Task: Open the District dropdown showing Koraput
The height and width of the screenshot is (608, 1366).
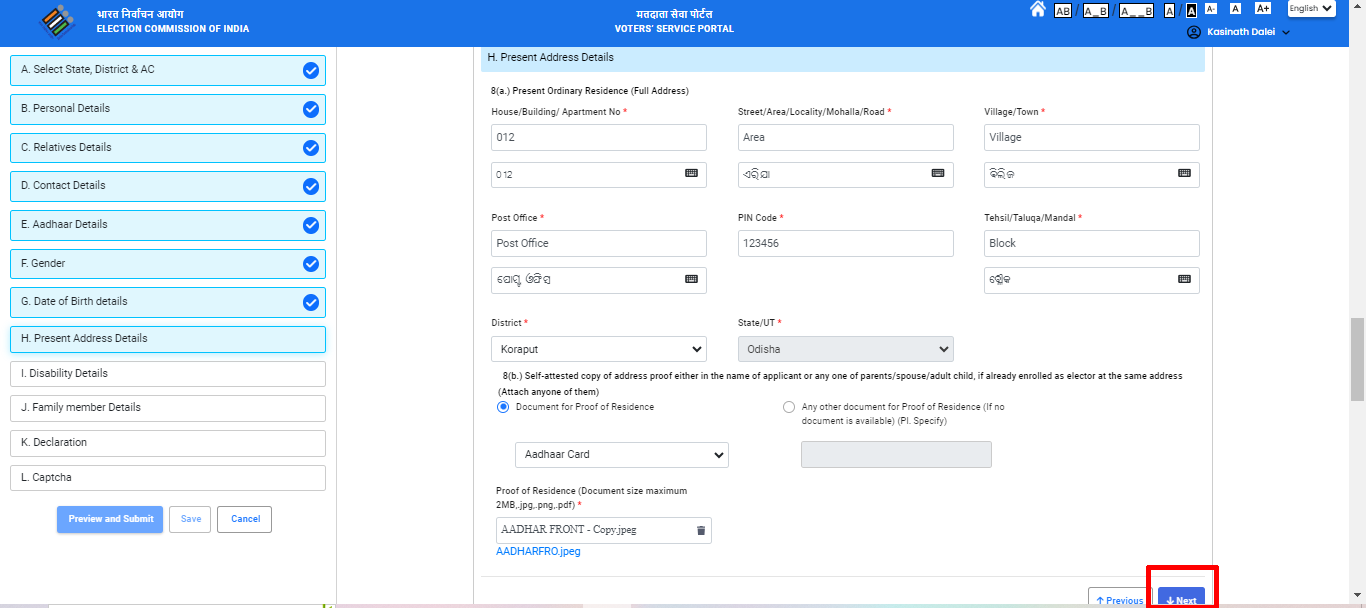Action: [598, 348]
